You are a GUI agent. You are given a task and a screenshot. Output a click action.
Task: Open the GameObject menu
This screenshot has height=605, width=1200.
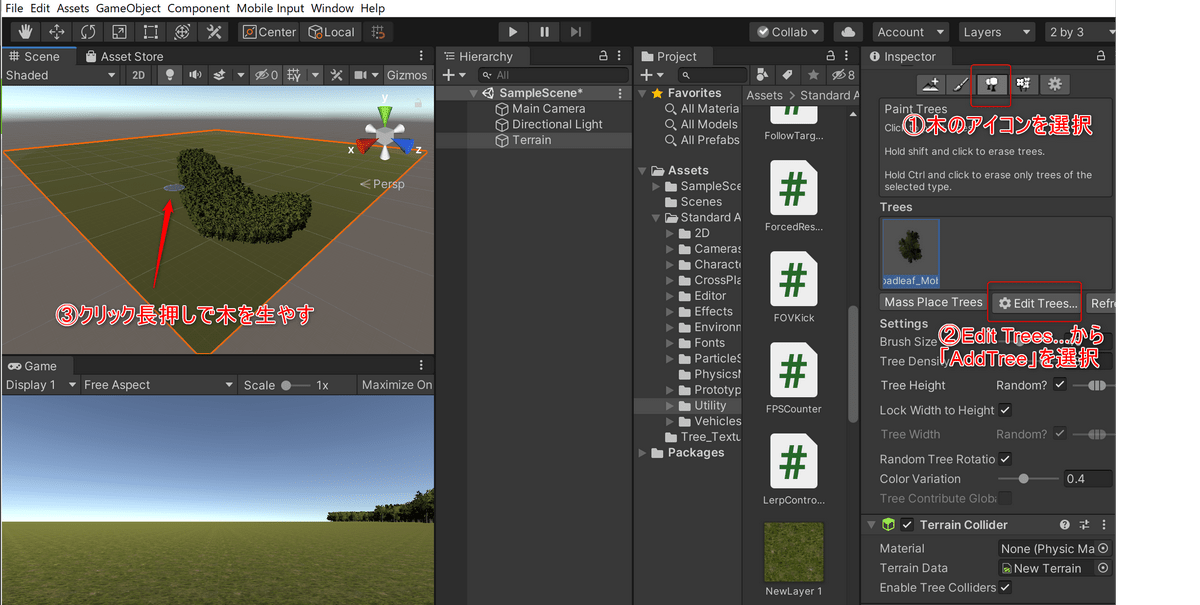tap(128, 8)
